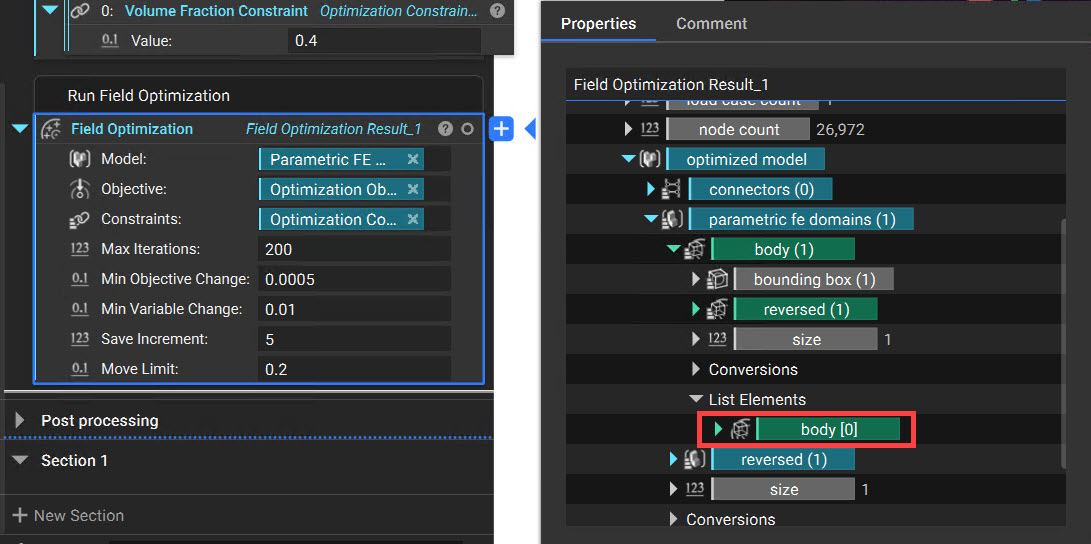Clear the Optimization Constraints input chip
The width and height of the screenshot is (1091, 544).
pos(413,219)
